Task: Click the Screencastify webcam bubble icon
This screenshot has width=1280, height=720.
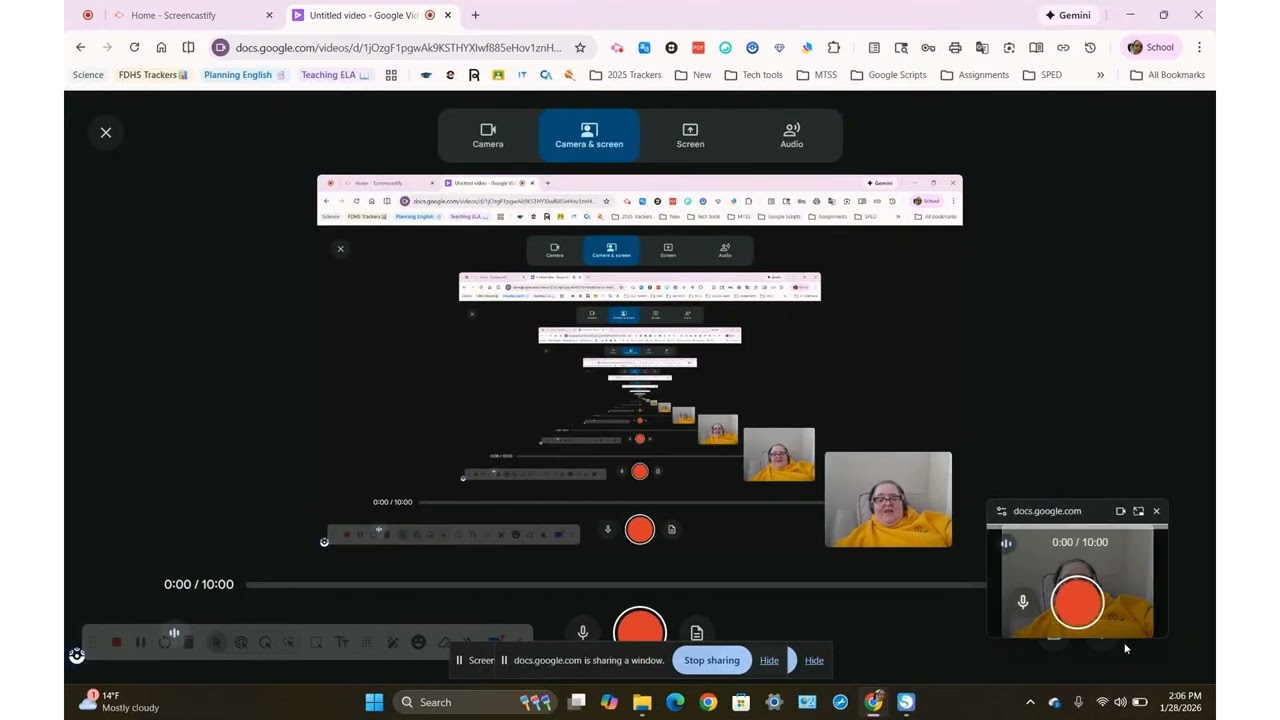Action: click(77, 656)
